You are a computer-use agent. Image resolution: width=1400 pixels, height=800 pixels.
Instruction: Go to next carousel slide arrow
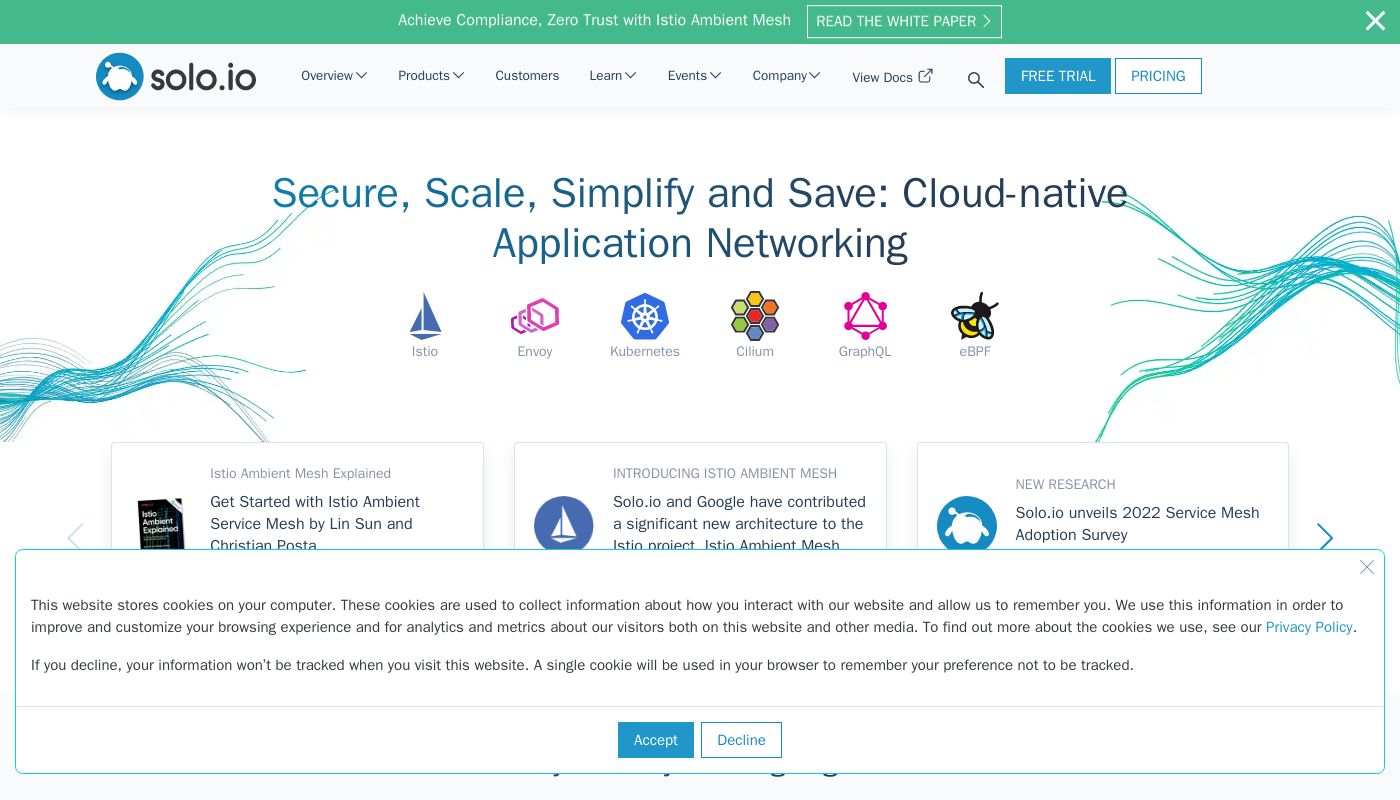[1325, 538]
